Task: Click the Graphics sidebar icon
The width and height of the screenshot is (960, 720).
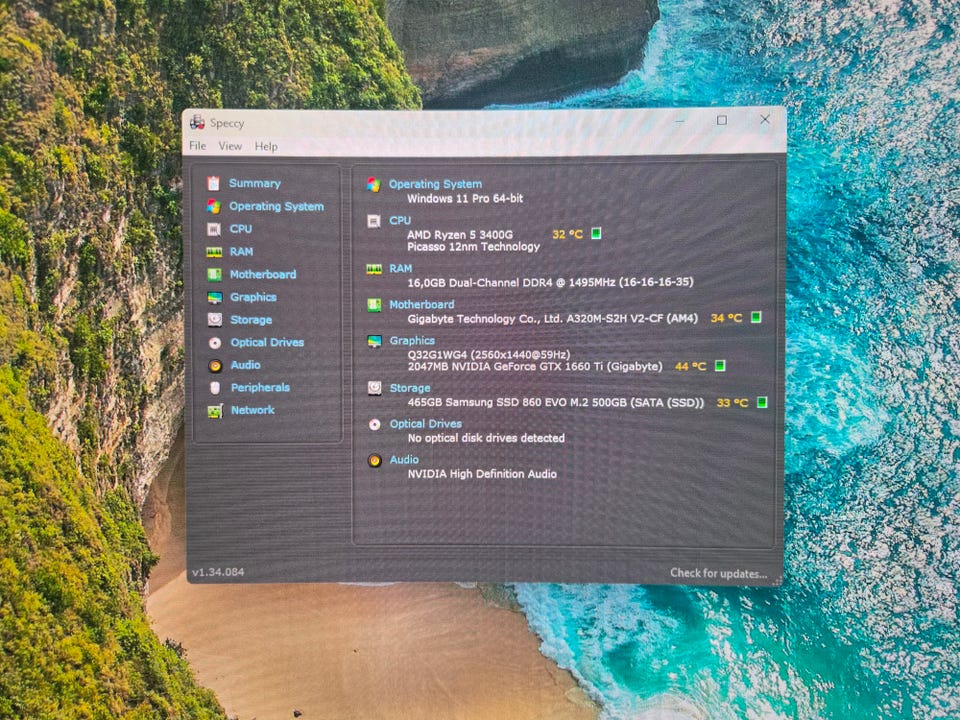Action: [214, 298]
